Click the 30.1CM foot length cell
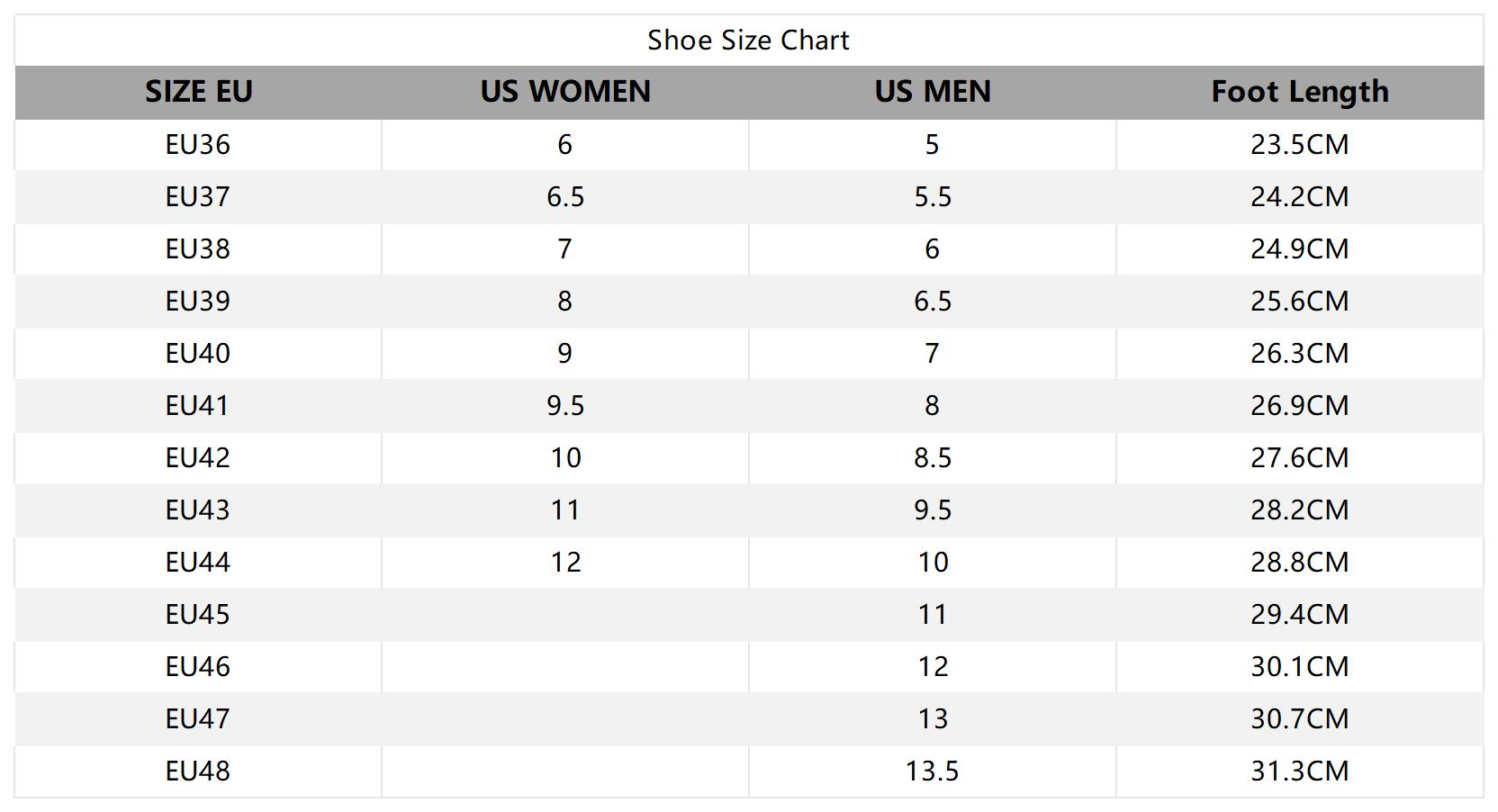The width and height of the screenshot is (1498, 812). [x=1299, y=667]
